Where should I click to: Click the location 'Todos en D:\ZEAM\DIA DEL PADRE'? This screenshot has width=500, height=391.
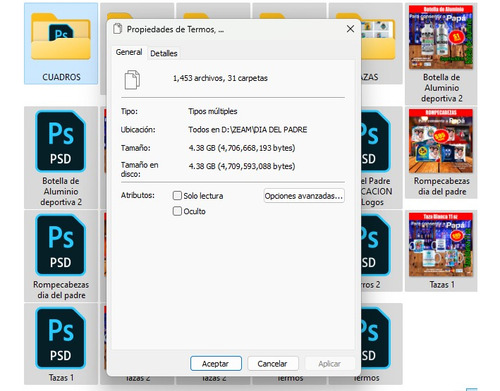click(248, 130)
